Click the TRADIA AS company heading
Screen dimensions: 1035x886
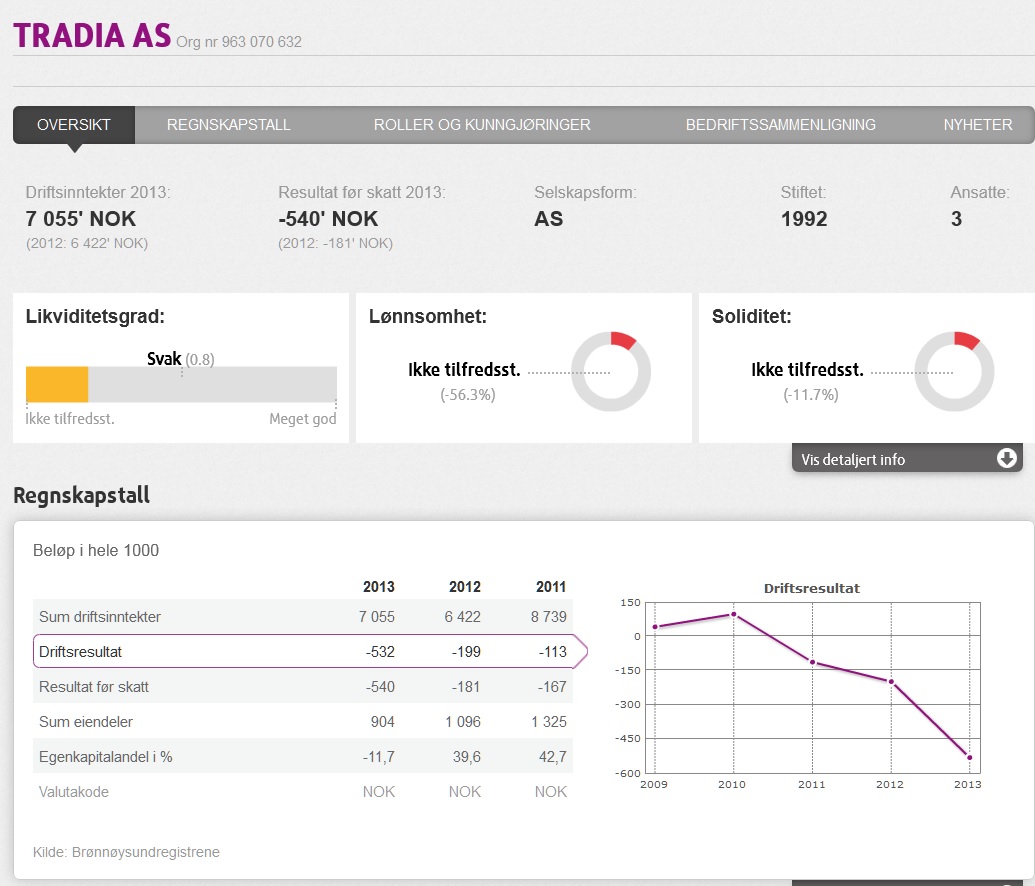(x=92, y=36)
